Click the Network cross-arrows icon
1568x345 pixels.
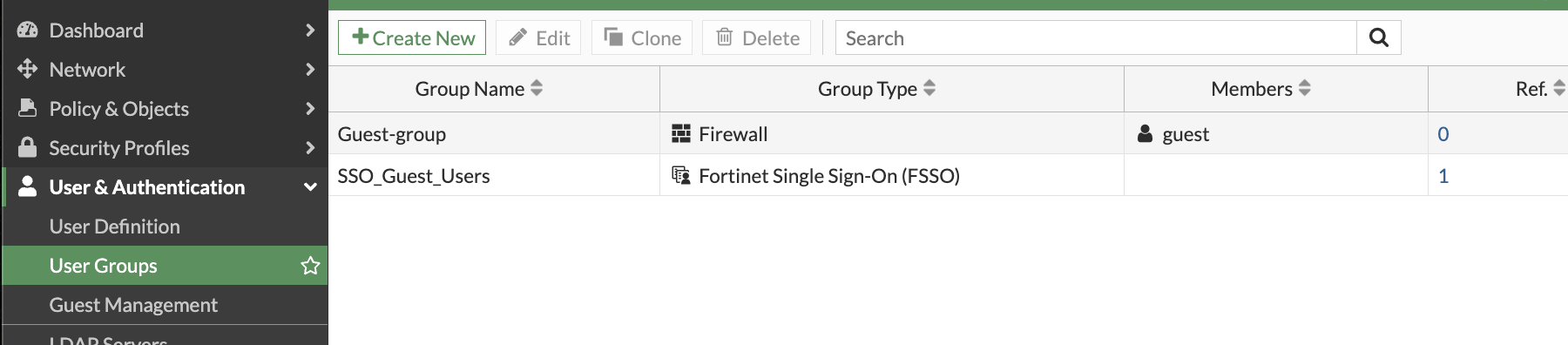pos(27,69)
